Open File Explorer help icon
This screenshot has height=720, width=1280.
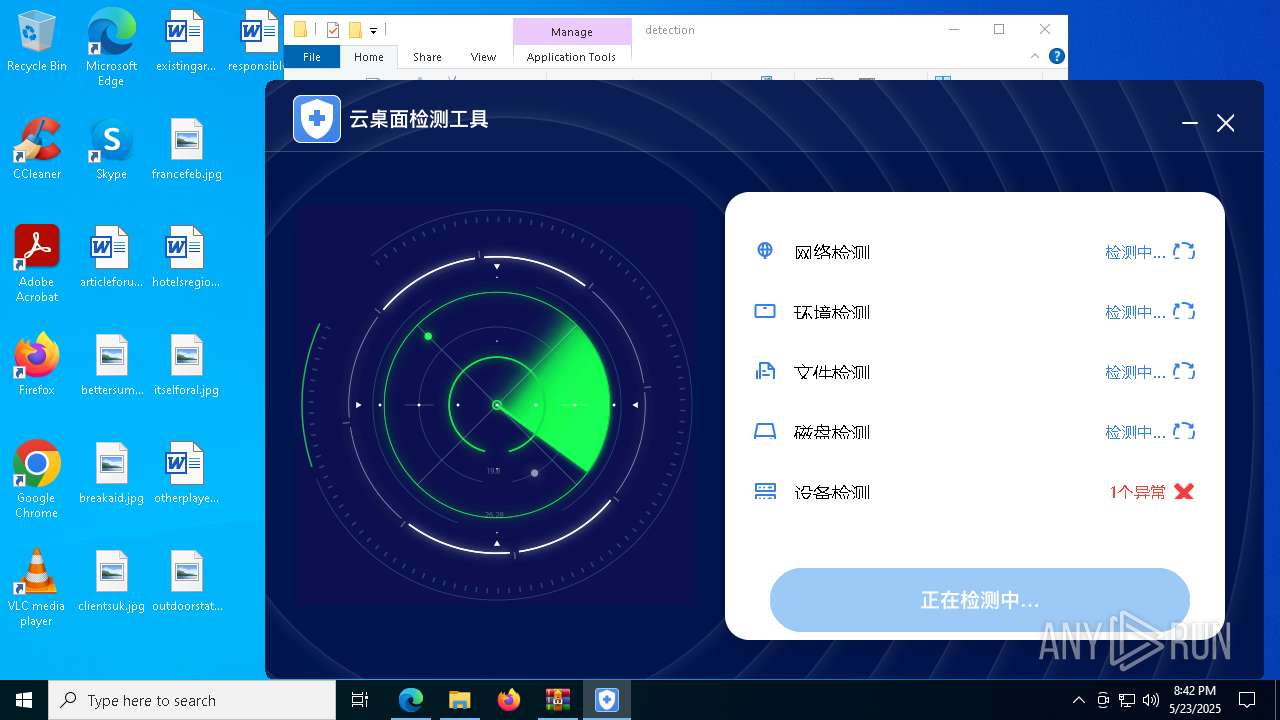point(1056,56)
